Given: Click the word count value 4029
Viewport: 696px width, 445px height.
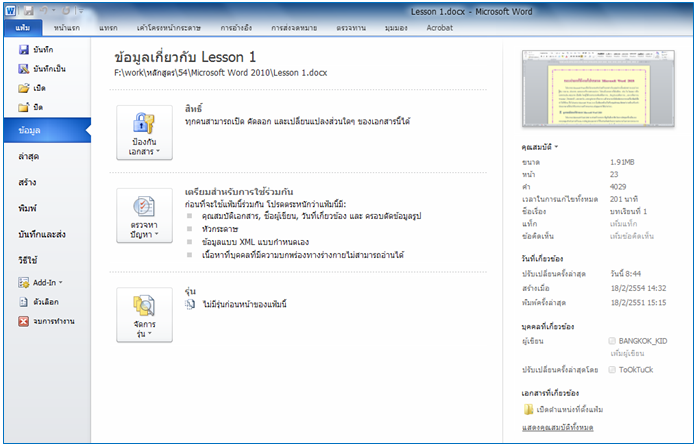Looking at the screenshot, I should tap(618, 187).
